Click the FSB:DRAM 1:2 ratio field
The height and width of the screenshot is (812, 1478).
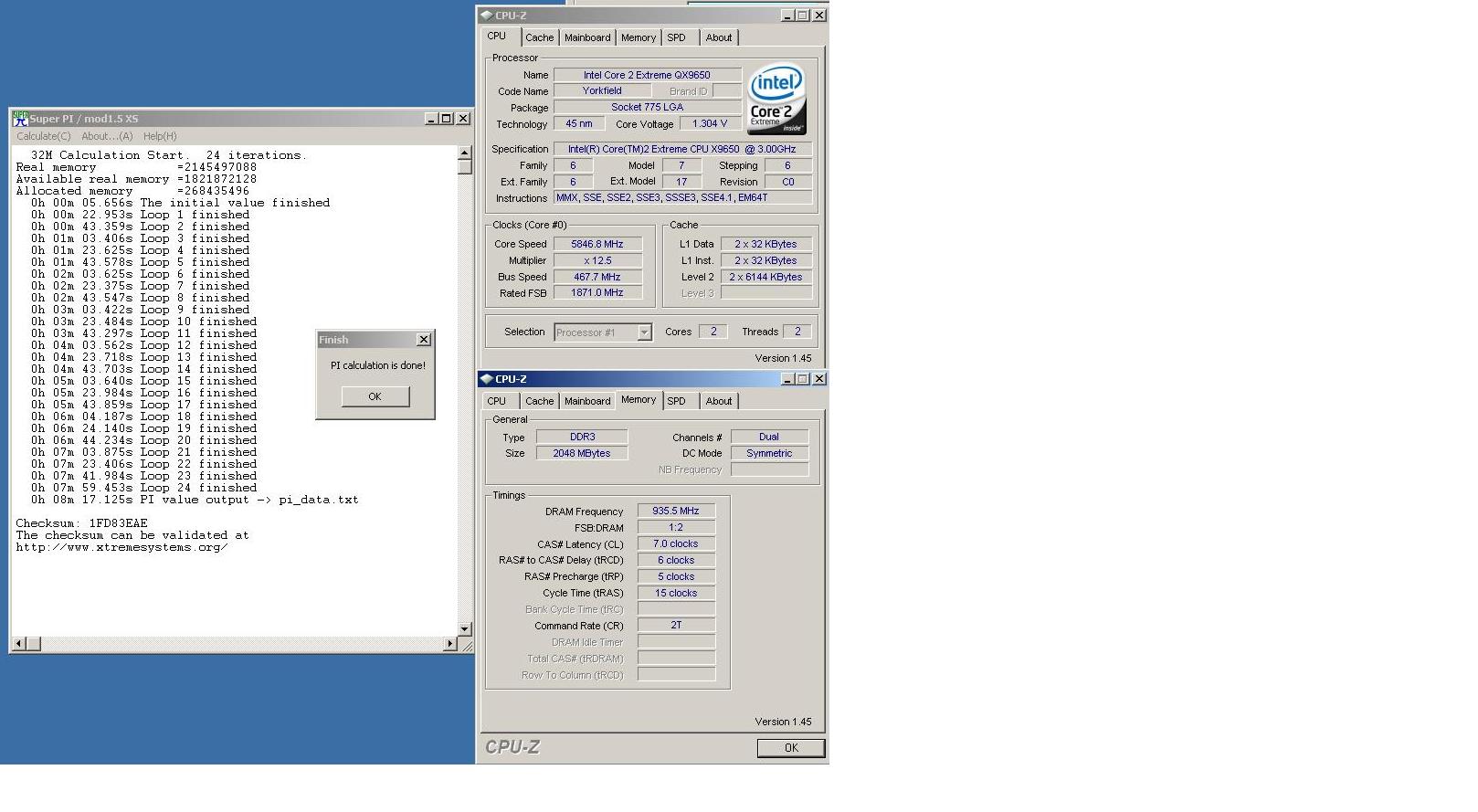(676, 528)
